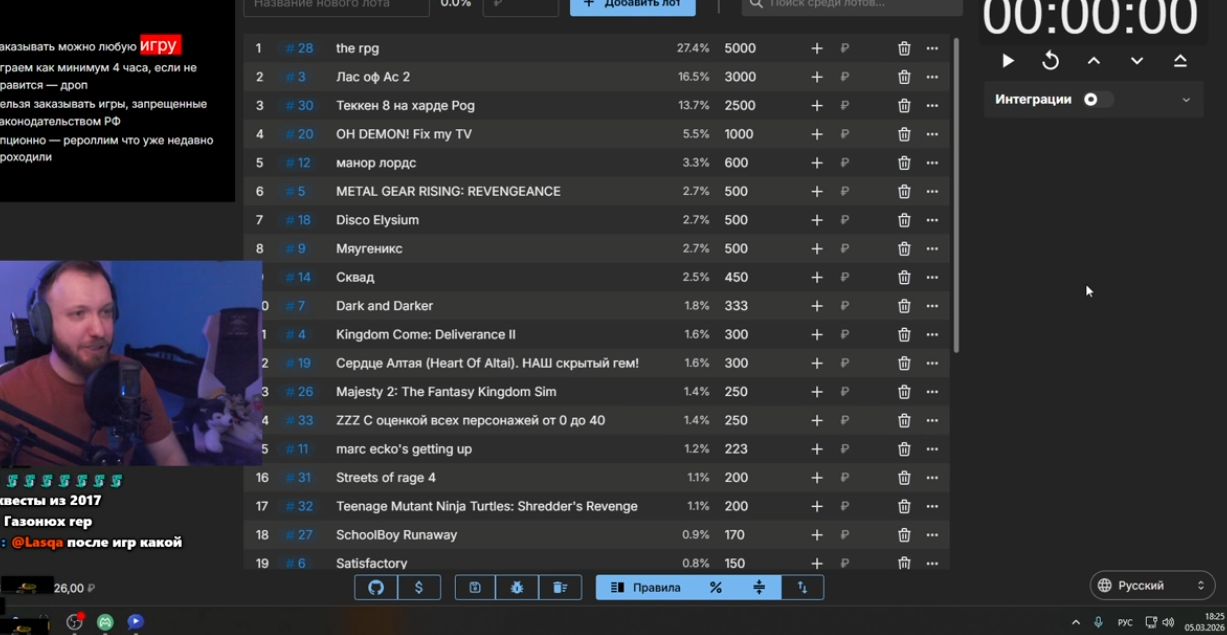Click the 27.4% value of the rpg
The width and height of the screenshot is (1227, 635).
tap(693, 48)
